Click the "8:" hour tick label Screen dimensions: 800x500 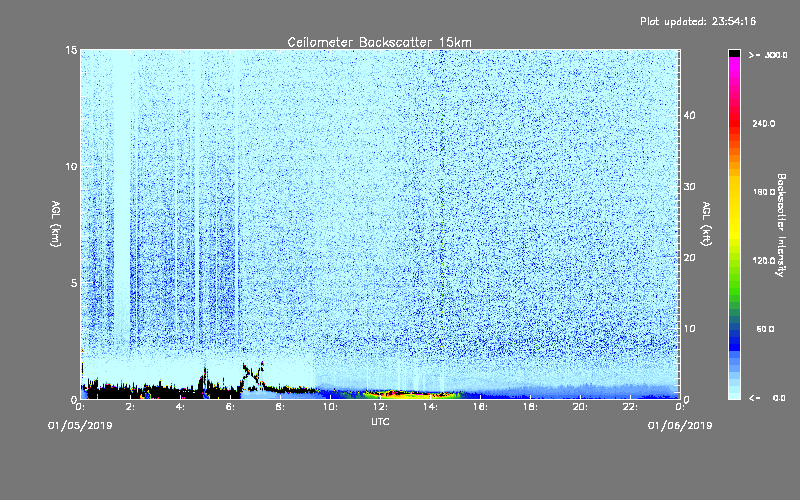pyautogui.click(x=280, y=407)
